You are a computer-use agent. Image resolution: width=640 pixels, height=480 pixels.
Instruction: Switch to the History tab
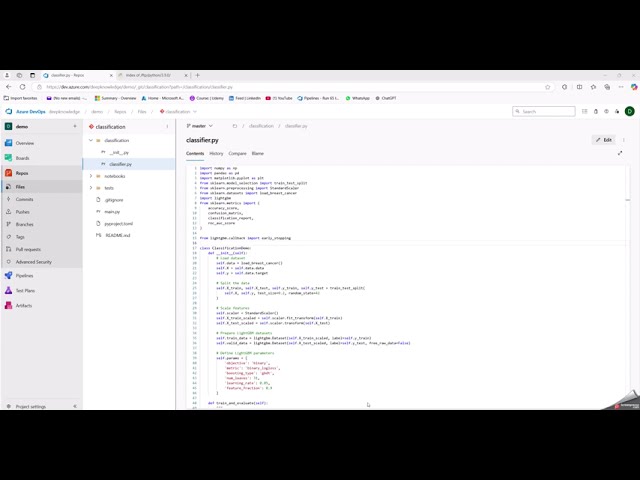coord(216,153)
